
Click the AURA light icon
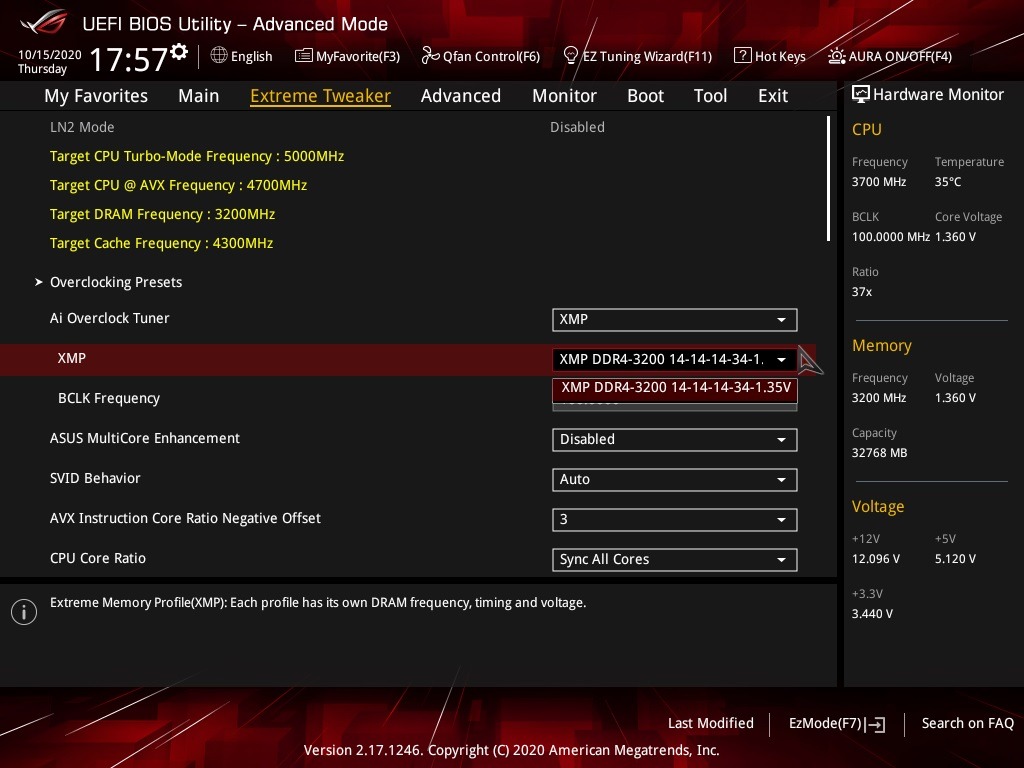tap(837, 56)
